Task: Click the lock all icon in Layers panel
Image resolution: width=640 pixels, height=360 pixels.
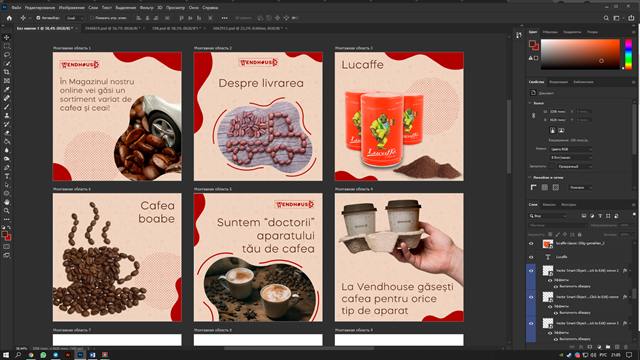Action: click(580, 235)
